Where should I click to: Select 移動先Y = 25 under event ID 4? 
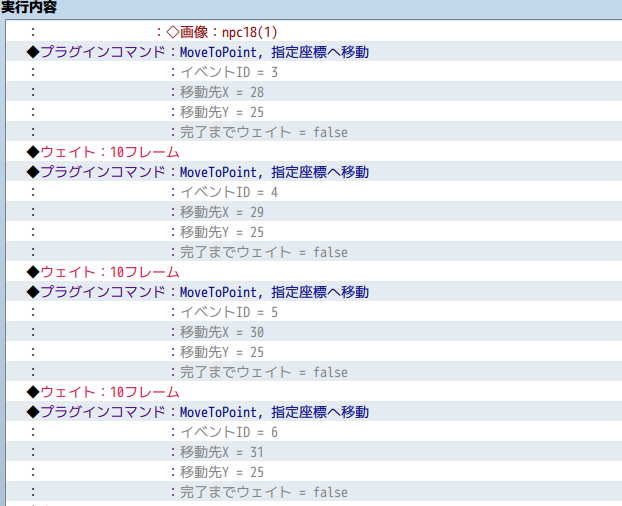coord(314,232)
